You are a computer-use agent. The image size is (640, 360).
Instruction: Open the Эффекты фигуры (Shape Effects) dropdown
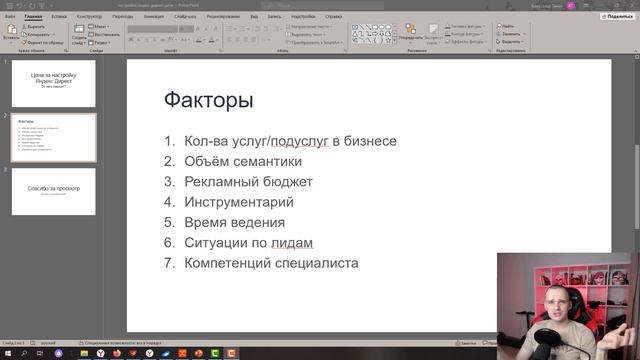click(466, 42)
